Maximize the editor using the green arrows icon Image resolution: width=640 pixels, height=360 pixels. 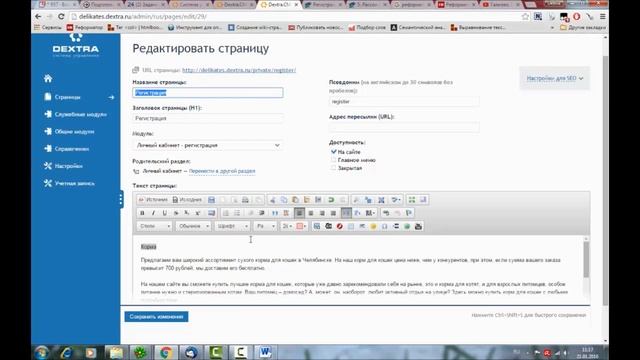(x=411, y=200)
